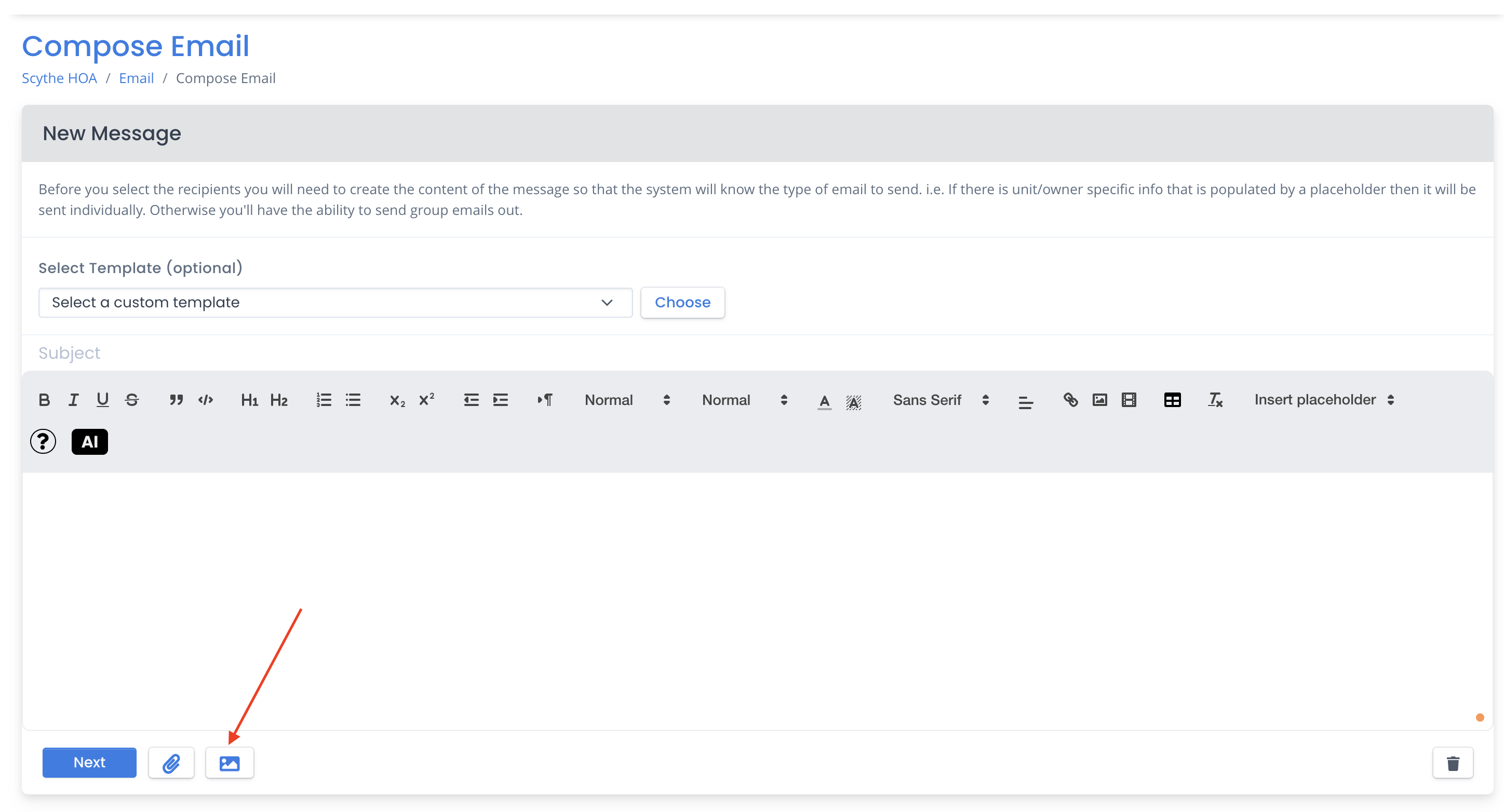Open the Sans Serif font dropdown
Viewport: 1504px width, 812px height.
point(941,400)
